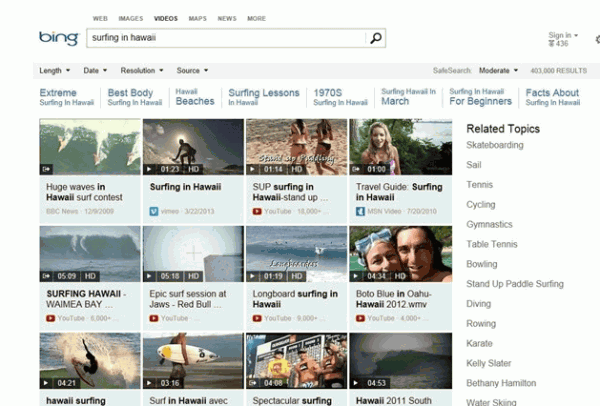Click the YouTube icon under Boto Blue video

[x=360, y=318]
